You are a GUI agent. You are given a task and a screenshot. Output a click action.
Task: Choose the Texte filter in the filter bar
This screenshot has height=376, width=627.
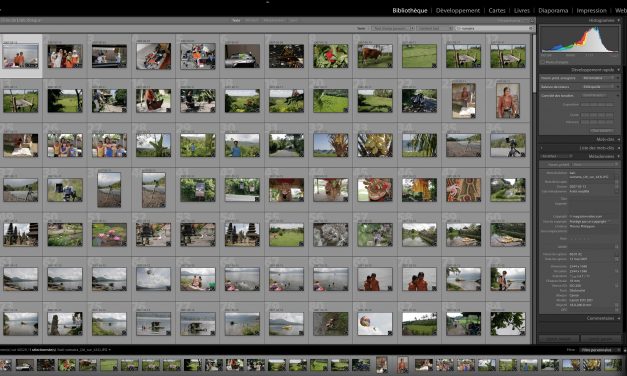(236, 20)
